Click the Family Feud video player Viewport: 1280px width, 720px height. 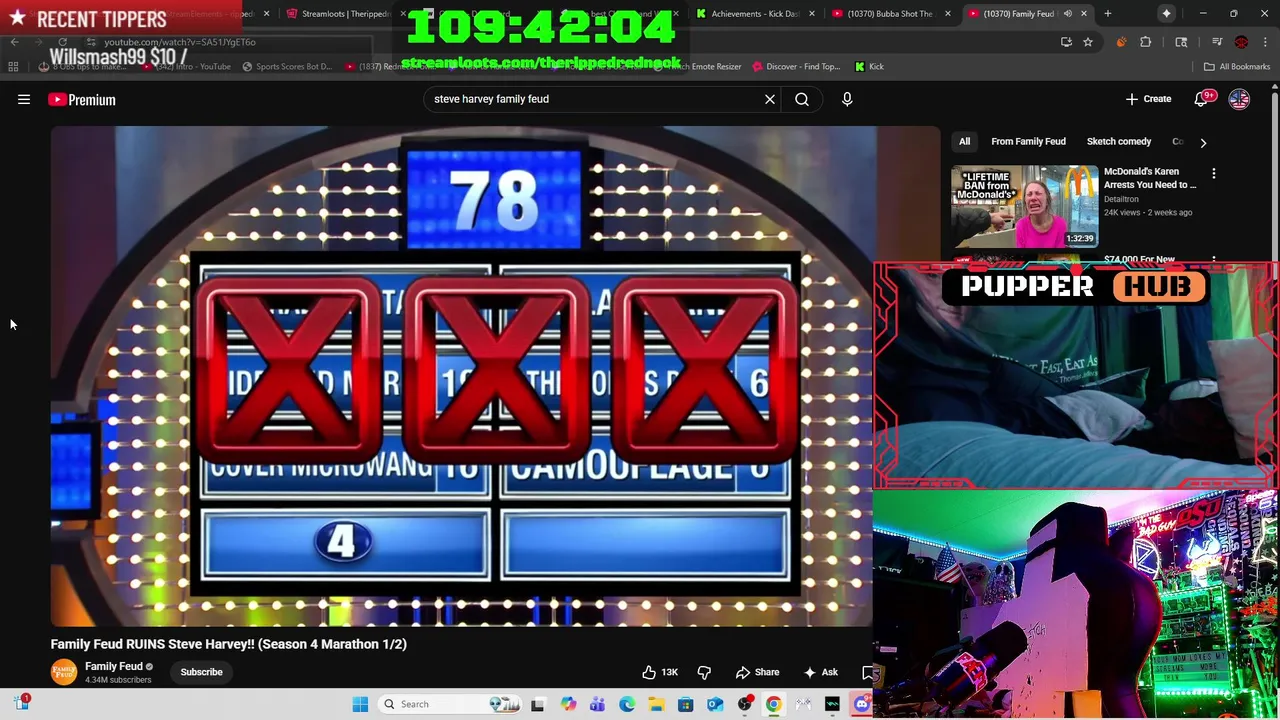(463, 376)
